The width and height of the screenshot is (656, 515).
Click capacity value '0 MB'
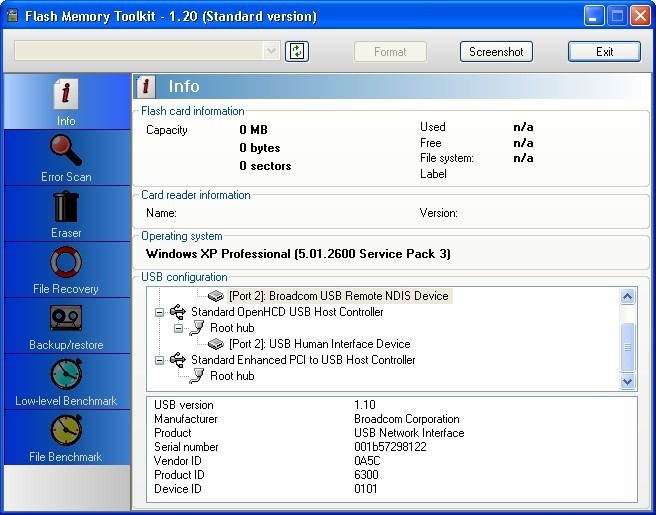pyautogui.click(x=254, y=130)
